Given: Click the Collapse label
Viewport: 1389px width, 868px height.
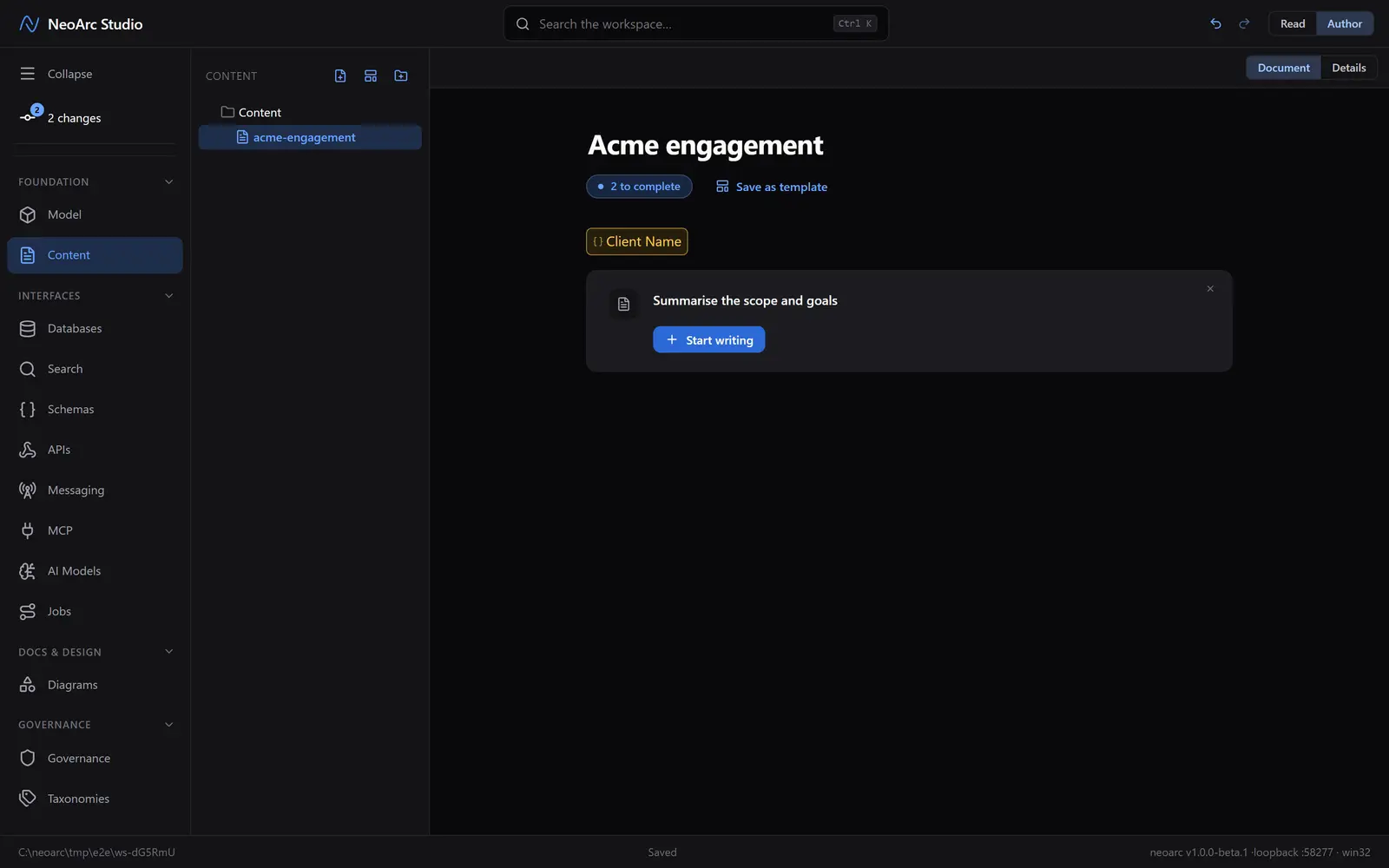Looking at the screenshot, I should click(x=69, y=74).
